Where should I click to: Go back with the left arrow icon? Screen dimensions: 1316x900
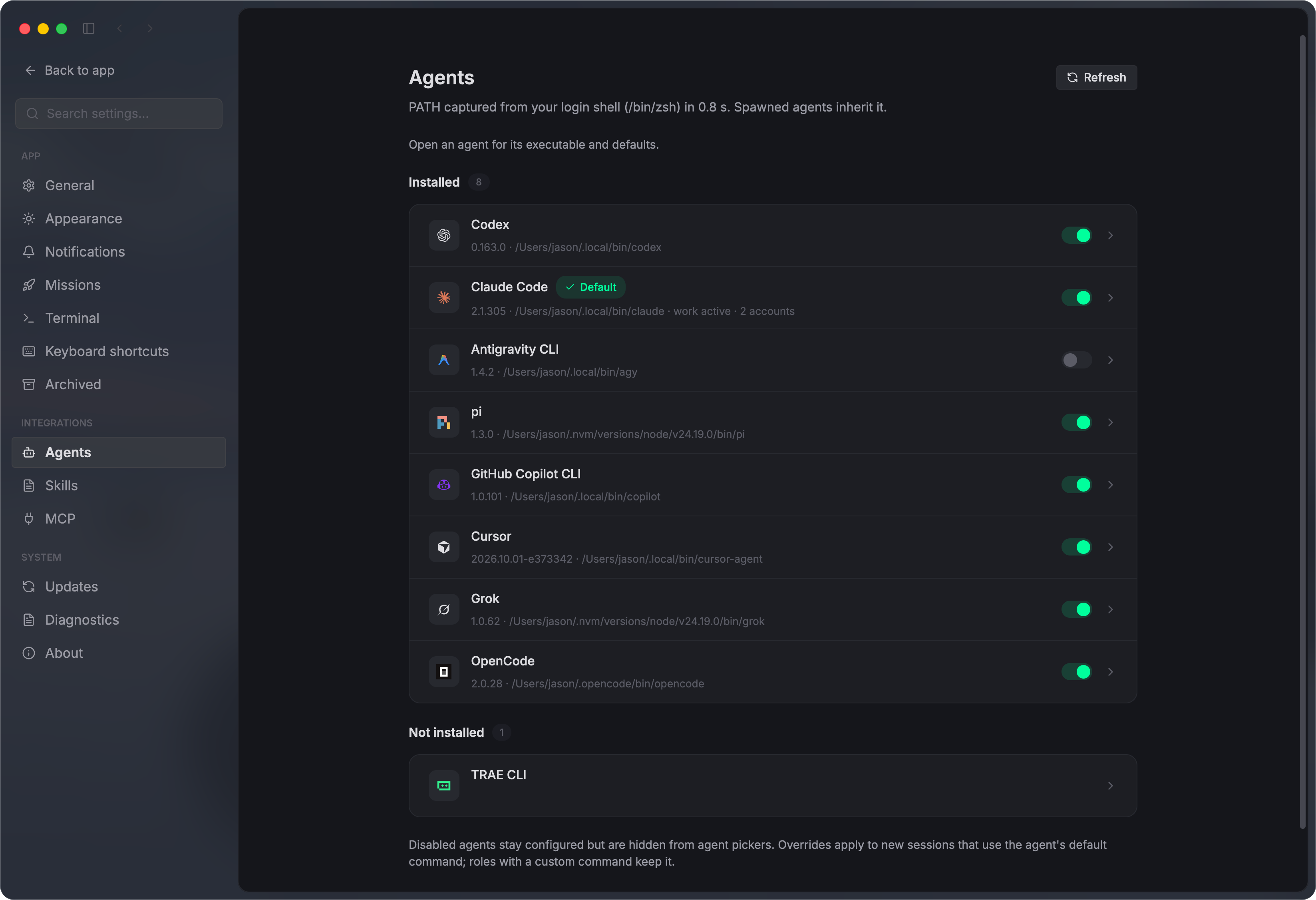pyautogui.click(x=119, y=28)
